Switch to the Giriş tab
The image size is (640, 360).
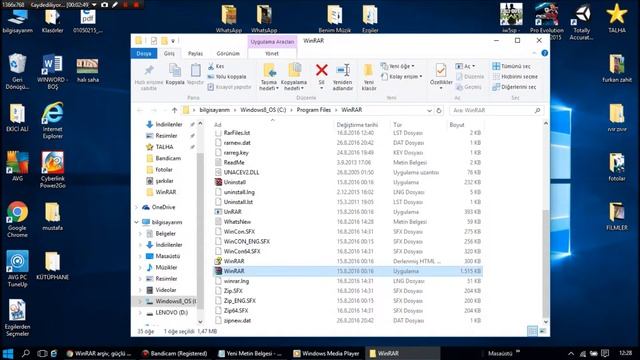point(169,53)
